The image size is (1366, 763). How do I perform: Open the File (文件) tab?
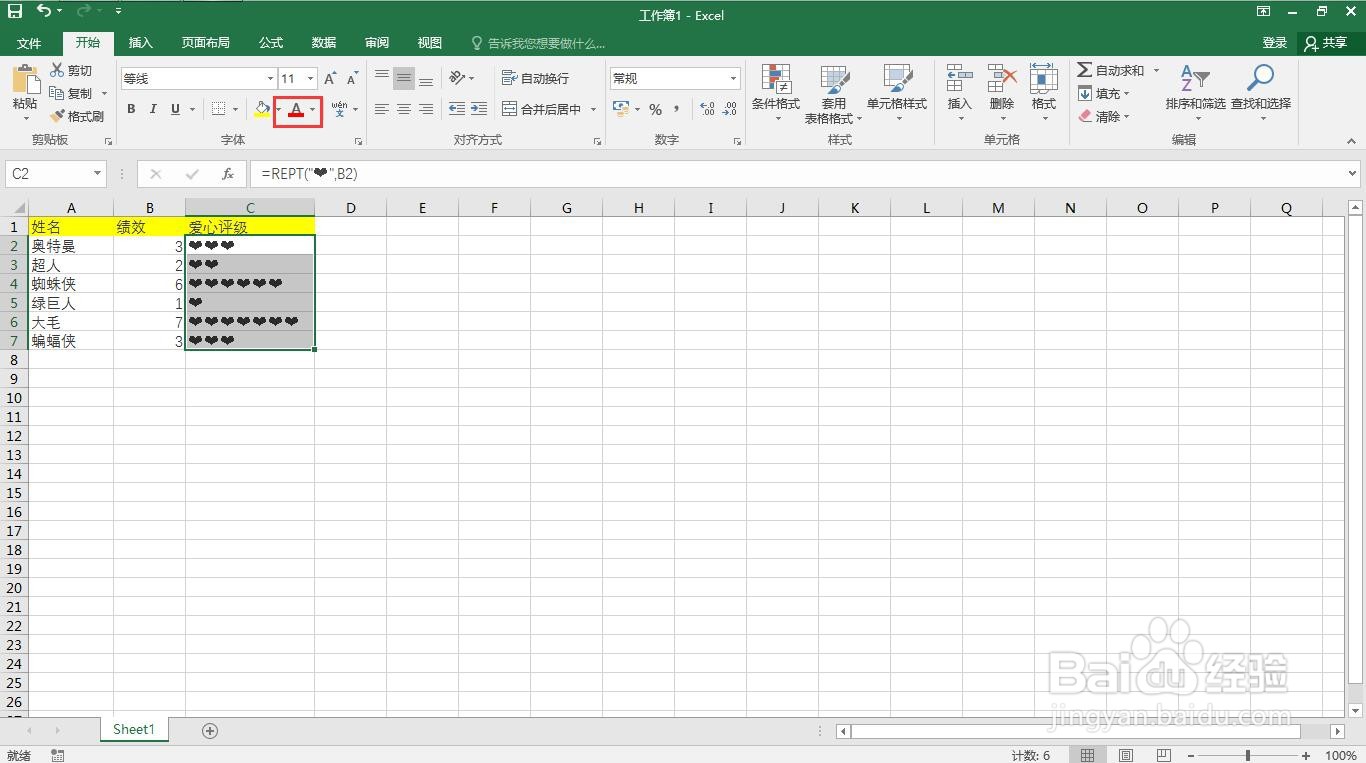[29, 43]
